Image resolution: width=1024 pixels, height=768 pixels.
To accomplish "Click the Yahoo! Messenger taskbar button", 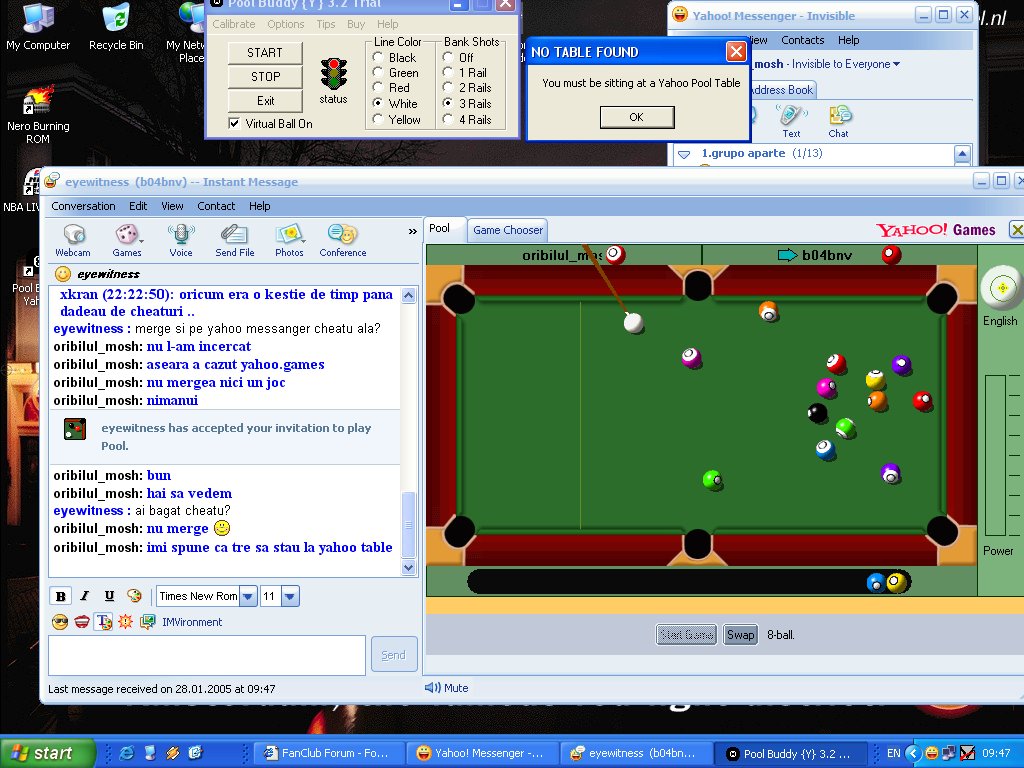I will click(x=482, y=753).
